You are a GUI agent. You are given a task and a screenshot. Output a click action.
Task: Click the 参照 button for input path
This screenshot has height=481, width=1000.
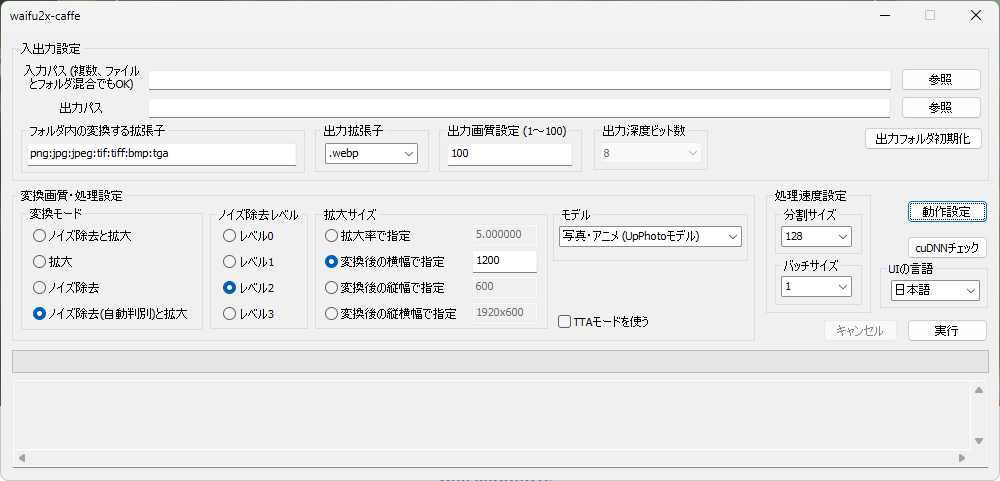940,80
